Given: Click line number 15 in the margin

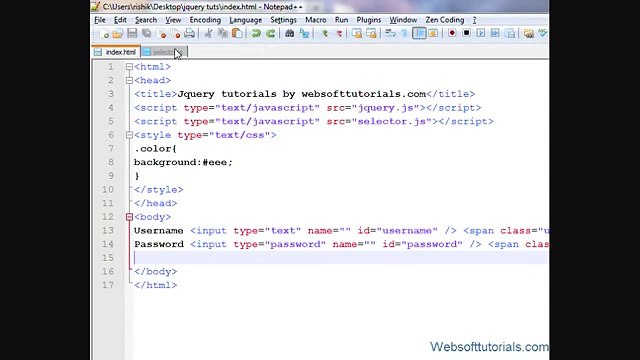Looking at the screenshot, I should pyautogui.click(x=108, y=258).
